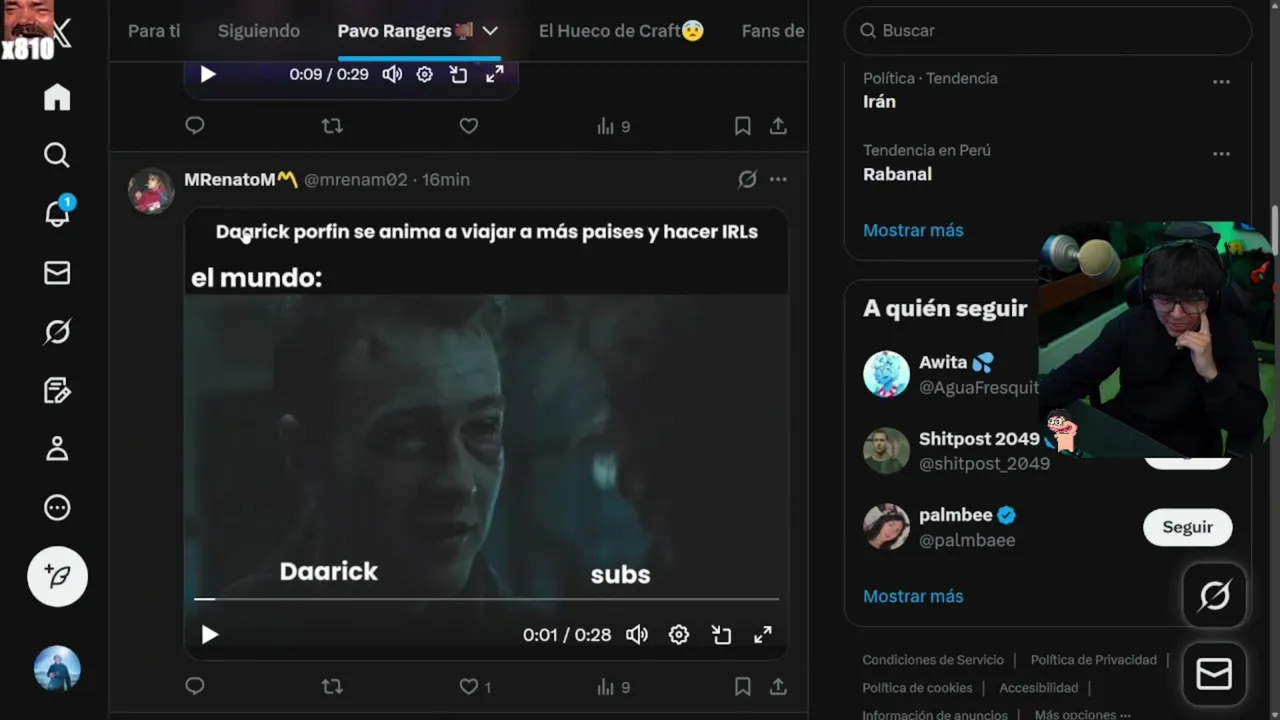View analytics of MRenatoM post
The height and width of the screenshot is (720, 1280).
(613, 687)
